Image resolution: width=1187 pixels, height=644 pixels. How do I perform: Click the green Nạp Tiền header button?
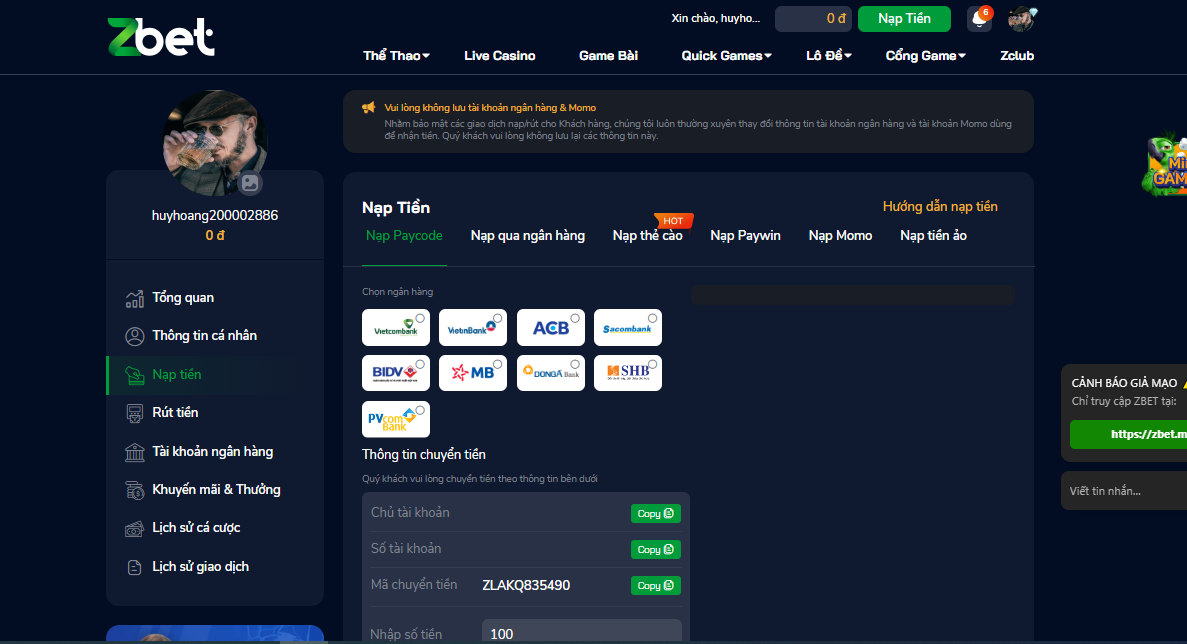904,19
